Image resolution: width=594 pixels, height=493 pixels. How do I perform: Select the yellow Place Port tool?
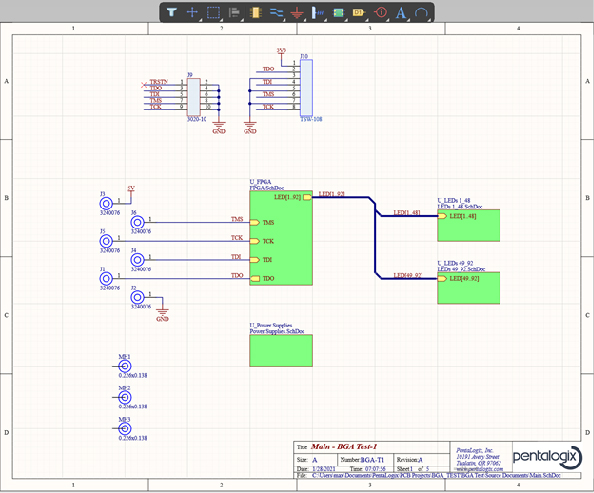[358, 13]
